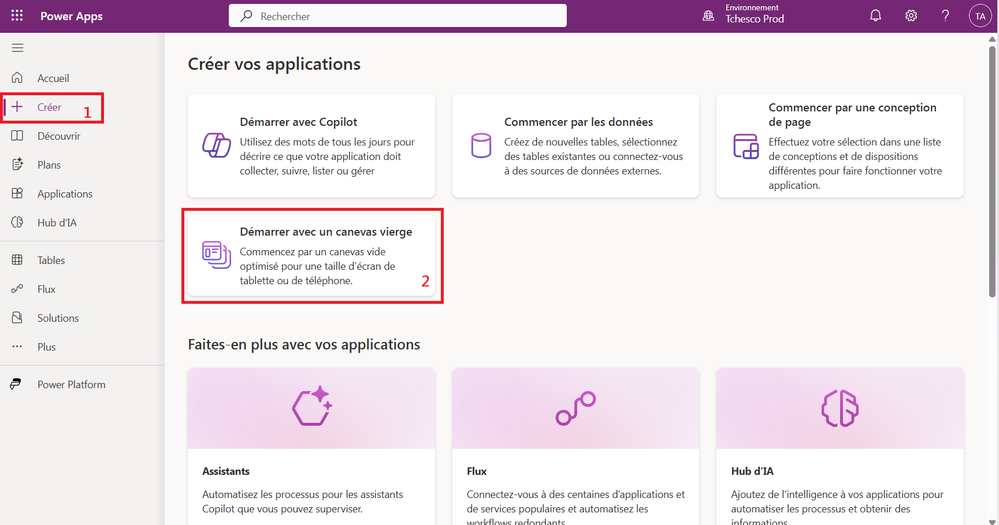Click the page vertical scrollbar thumb
999x525 pixels.
tap(992, 171)
